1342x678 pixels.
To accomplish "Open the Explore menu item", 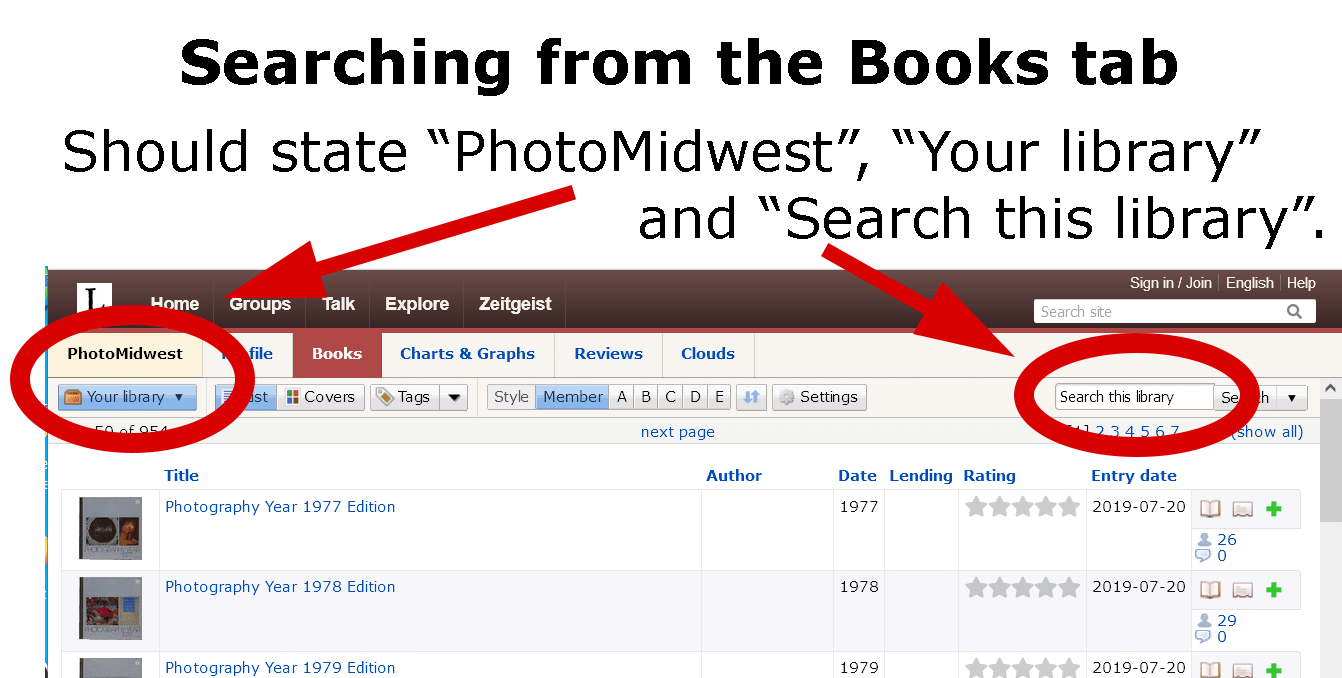I will (x=417, y=304).
